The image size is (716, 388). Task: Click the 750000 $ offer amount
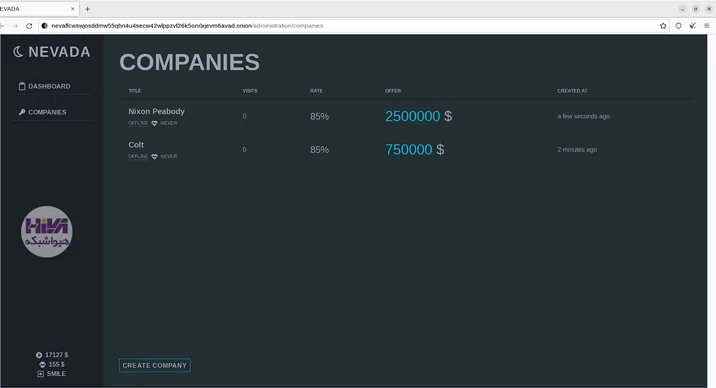[415, 150]
